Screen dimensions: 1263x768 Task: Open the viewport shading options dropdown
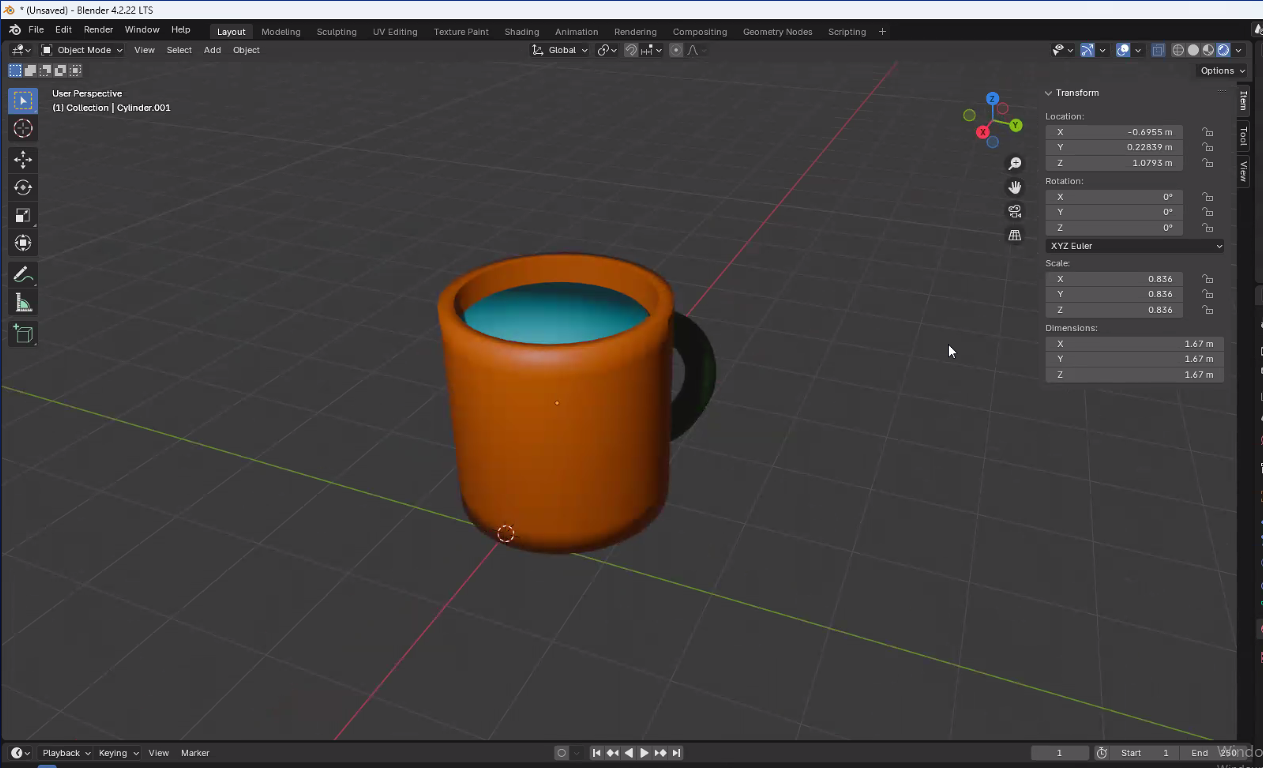(1239, 50)
